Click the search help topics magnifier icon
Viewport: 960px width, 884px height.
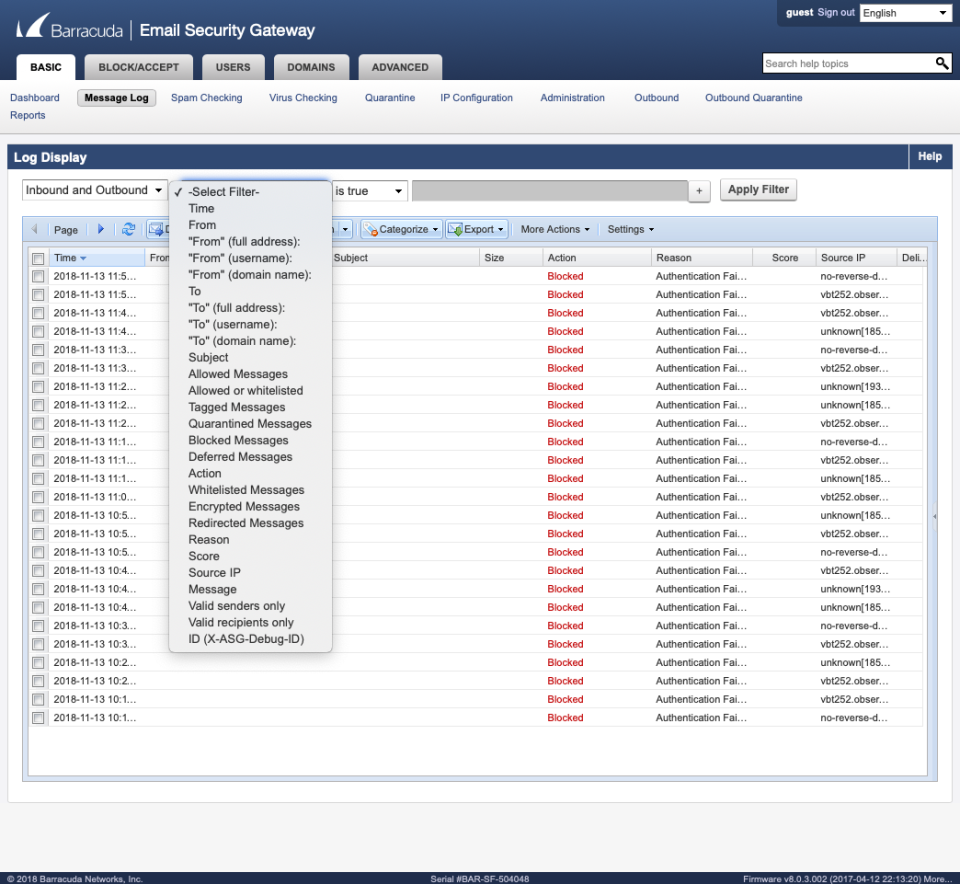click(941, 62)
